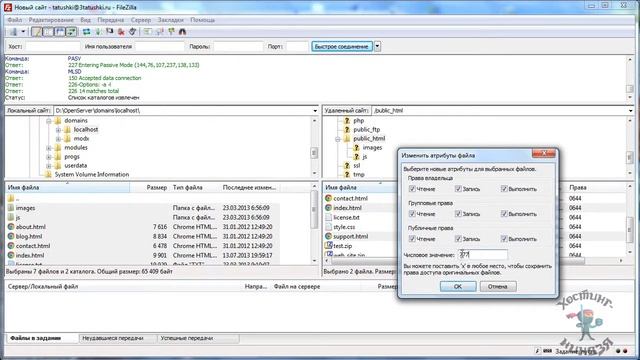Focus the Пароль input field
The image size is (640, 360).
(238, 47)
